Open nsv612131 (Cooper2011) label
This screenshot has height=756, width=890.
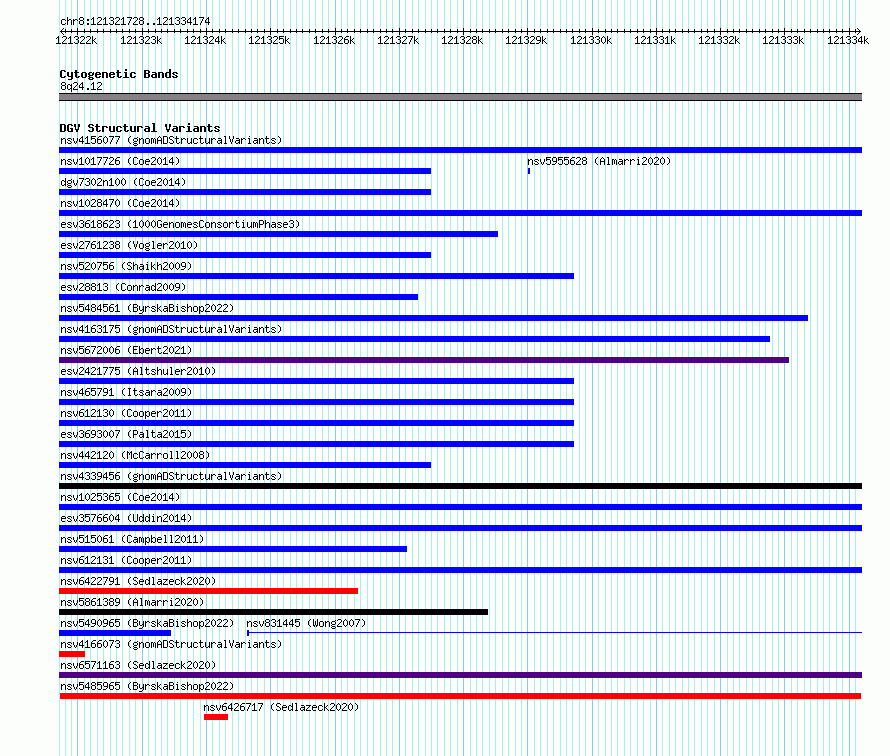pyautogui.click(x=126, y=560)
